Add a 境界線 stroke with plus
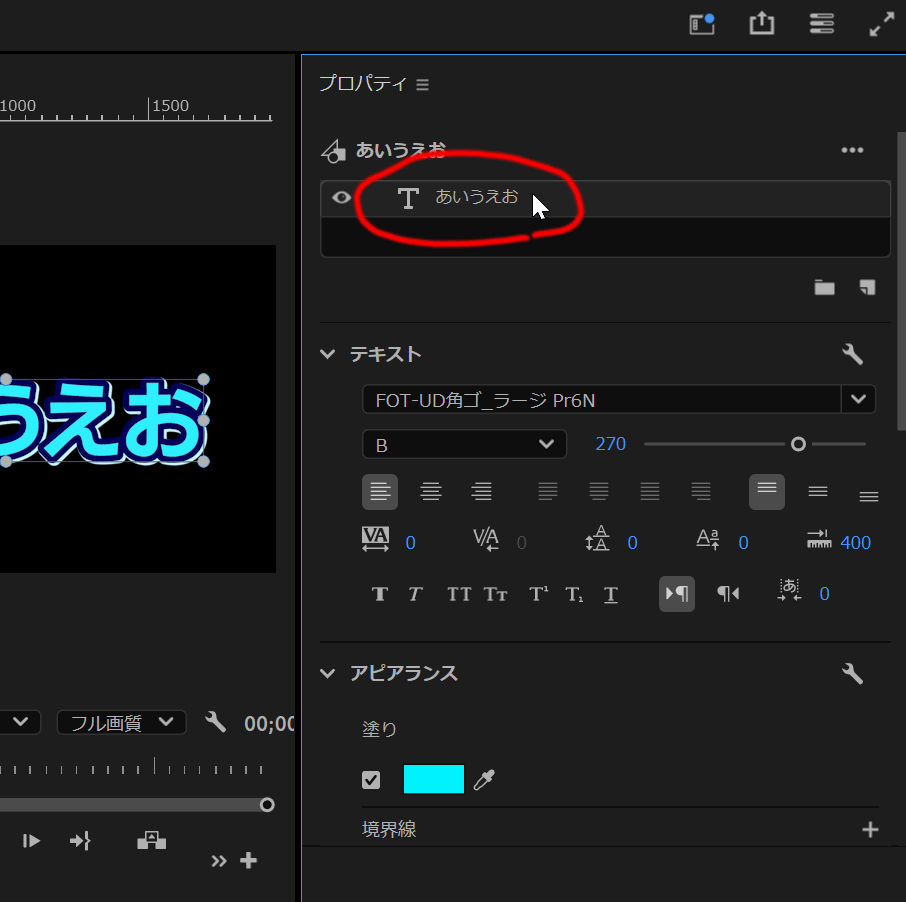906x902 pixels. [x=870, y=830]
